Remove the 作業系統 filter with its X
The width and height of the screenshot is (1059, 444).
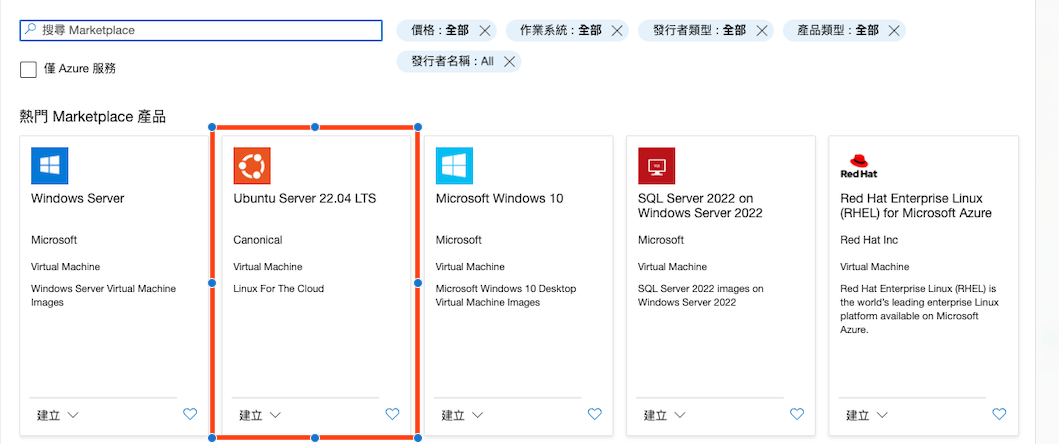617,30
